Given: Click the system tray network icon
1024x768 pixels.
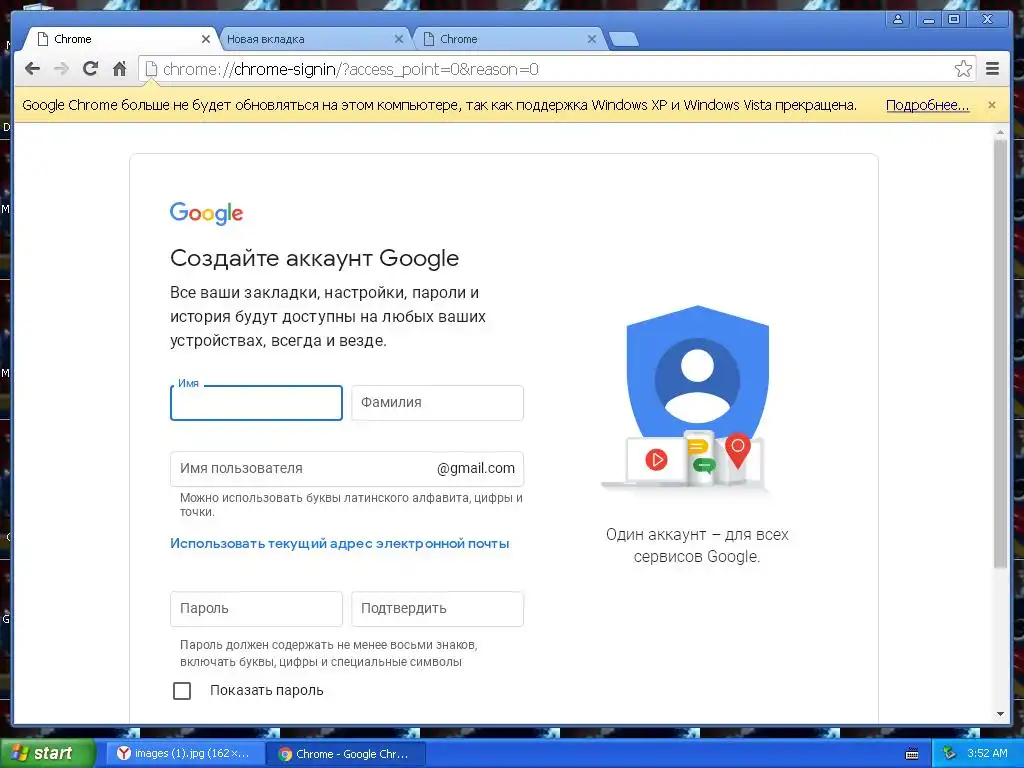Looking at the screenshot, I should point(949,753).
